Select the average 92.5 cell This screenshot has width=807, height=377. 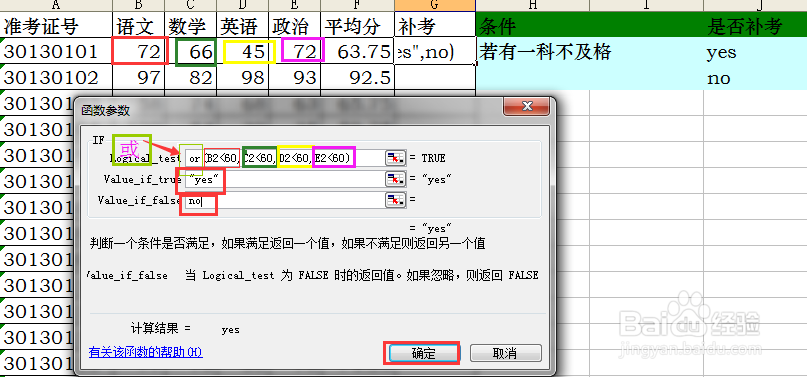pyautogui.click(x=358, y=77)
